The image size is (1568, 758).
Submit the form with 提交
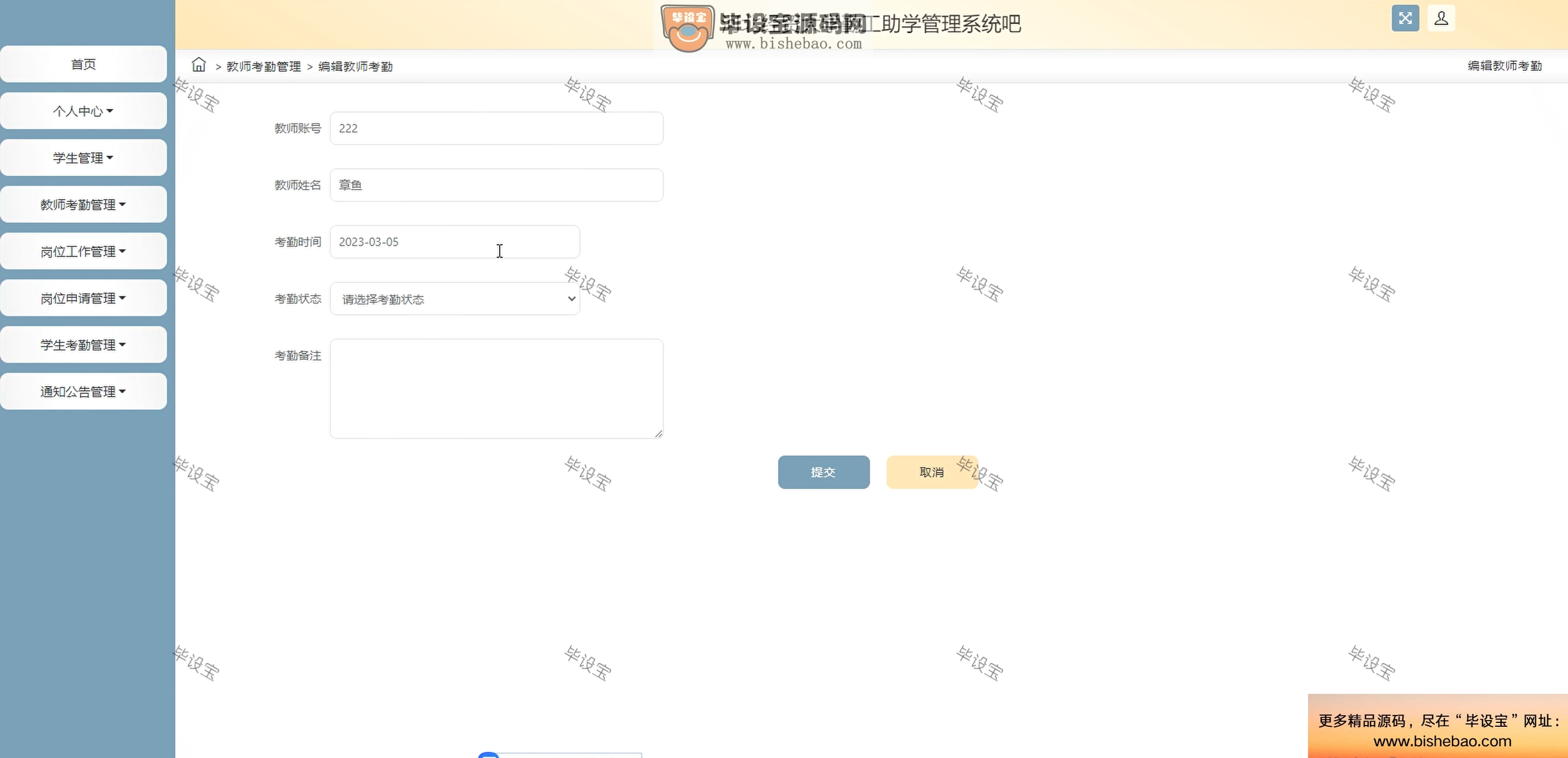[x=823, y=472]
